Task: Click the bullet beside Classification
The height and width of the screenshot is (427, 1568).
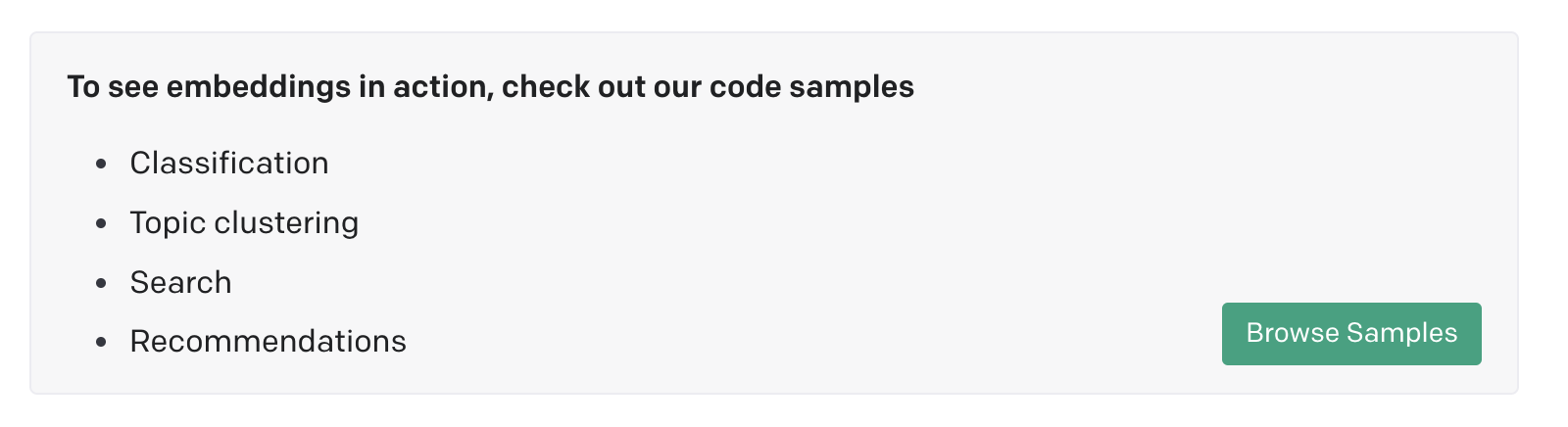Action: point(101,165)
